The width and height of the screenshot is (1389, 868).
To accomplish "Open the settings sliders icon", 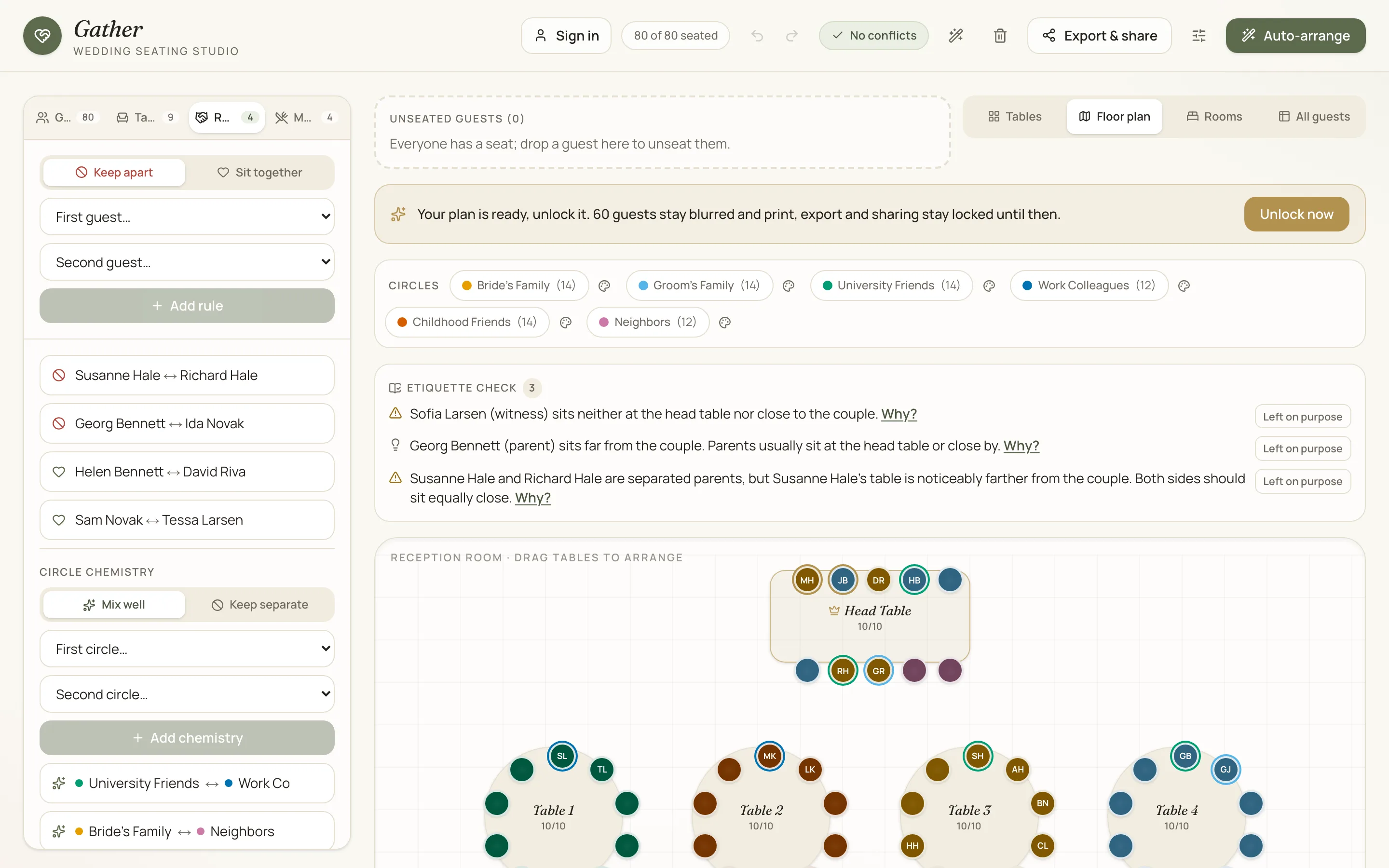I will 1198,36.
